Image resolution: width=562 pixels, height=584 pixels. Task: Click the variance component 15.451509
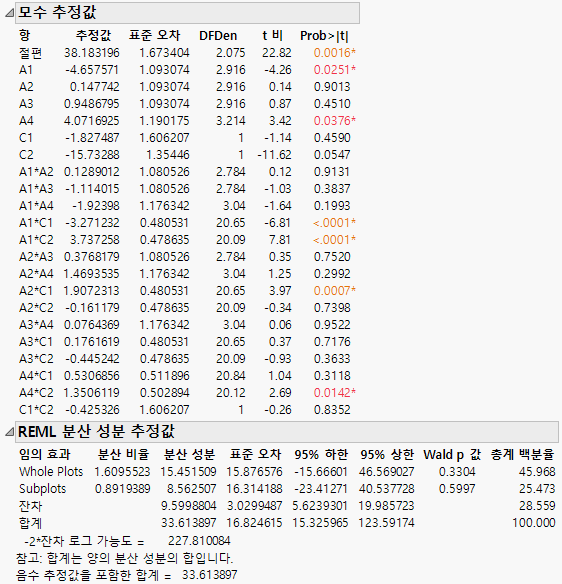click(188, 472)
